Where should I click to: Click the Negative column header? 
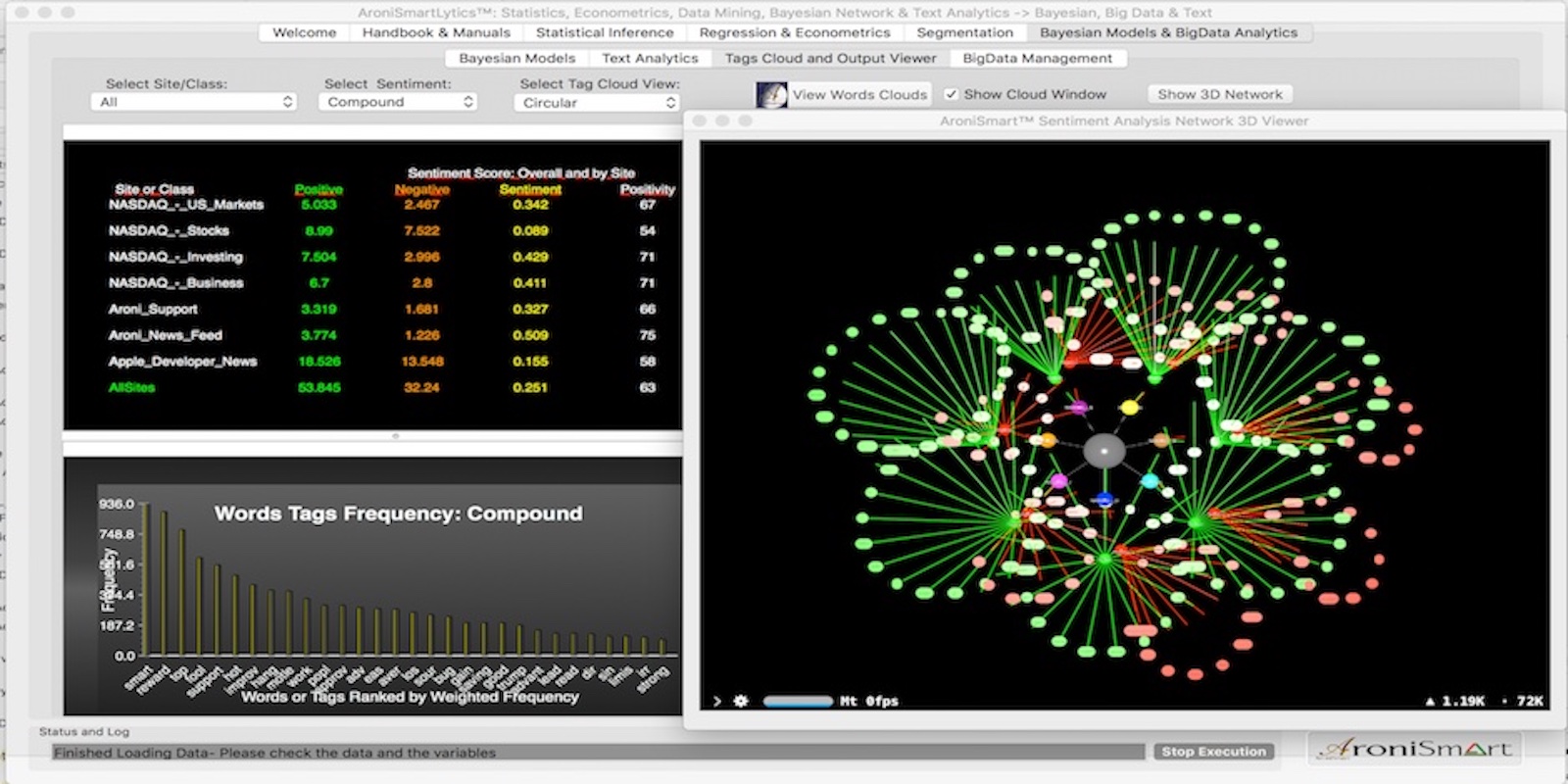[x=422, y=189]
